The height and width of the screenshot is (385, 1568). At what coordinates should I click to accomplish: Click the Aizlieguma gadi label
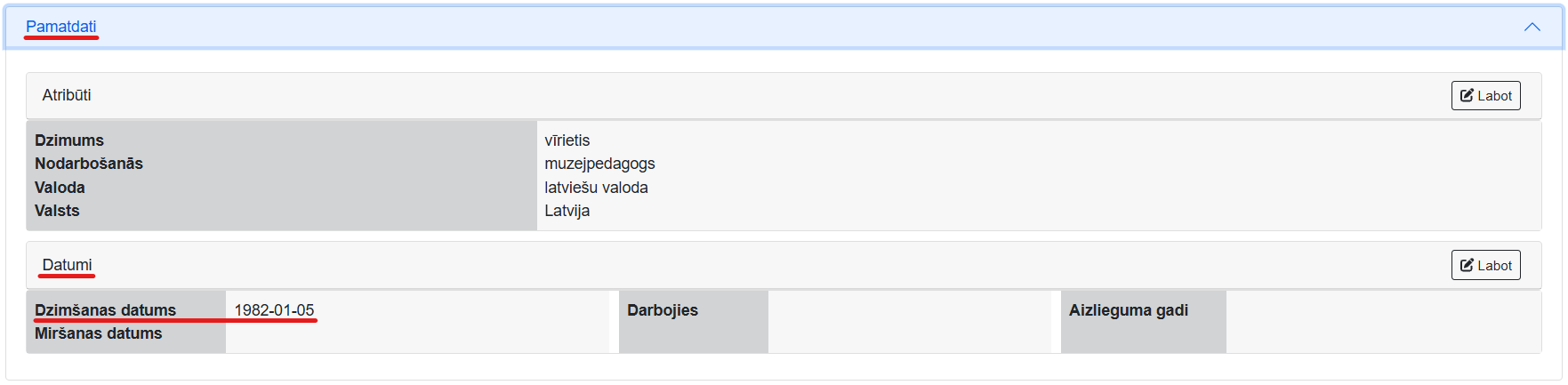tap(1128, 310)
